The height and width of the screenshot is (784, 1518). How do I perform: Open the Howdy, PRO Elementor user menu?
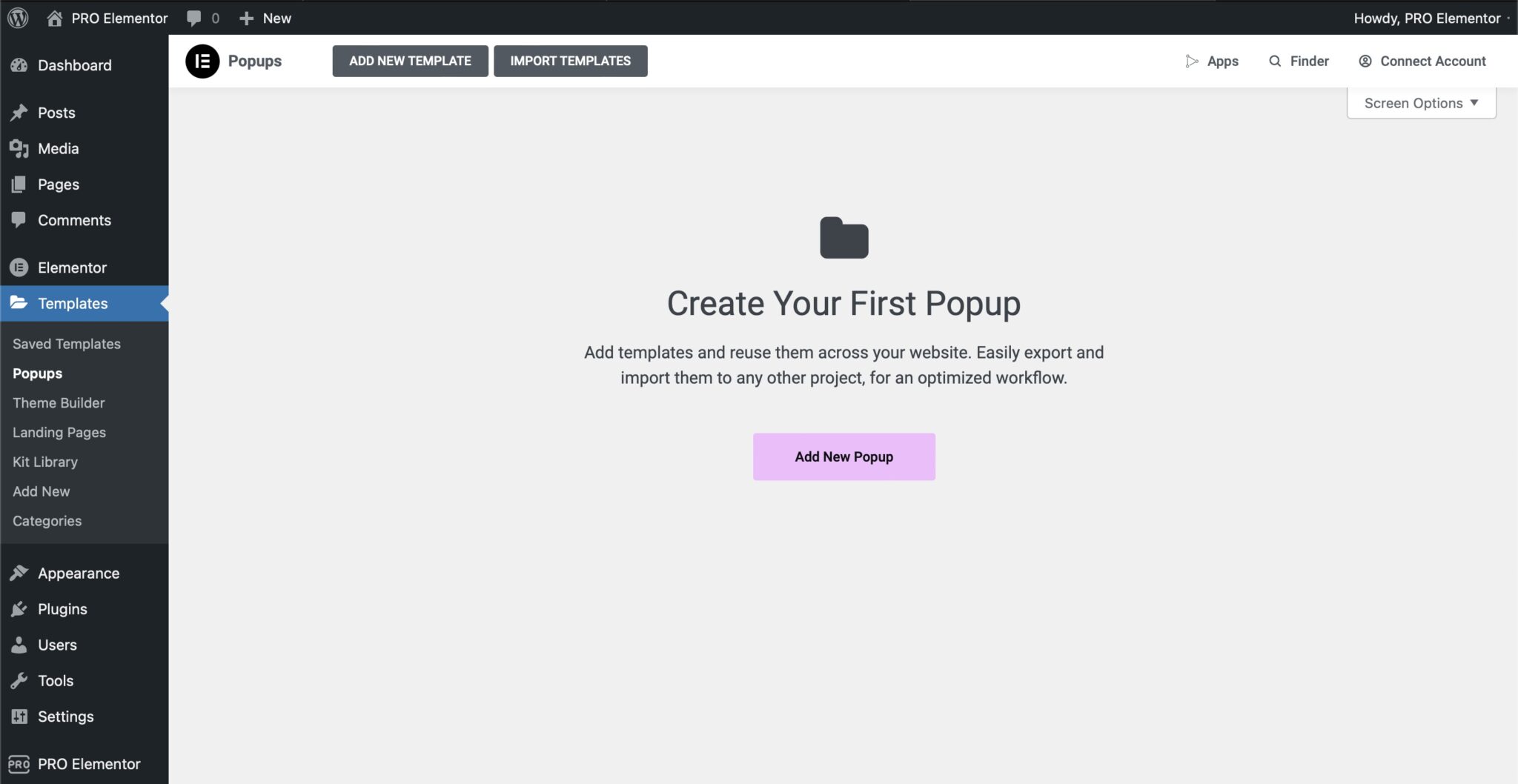point(1428,19)
